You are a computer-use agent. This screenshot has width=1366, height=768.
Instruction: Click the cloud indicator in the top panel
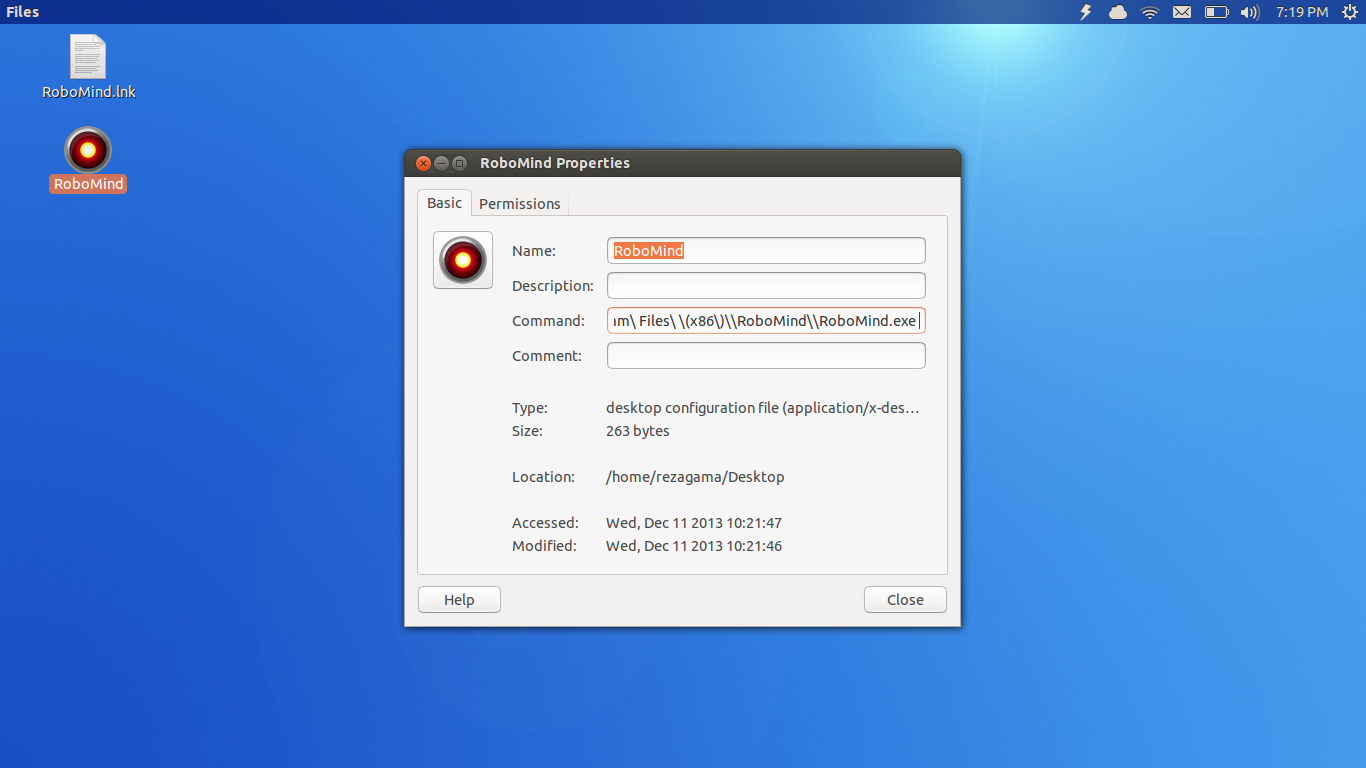[x=1117, y=12]
